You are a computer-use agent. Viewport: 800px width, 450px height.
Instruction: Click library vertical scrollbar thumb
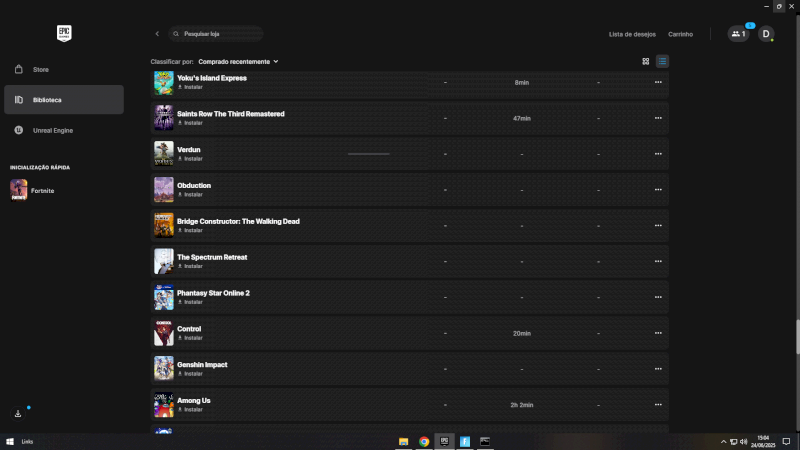pyautogui.click(x=797, y=337)
